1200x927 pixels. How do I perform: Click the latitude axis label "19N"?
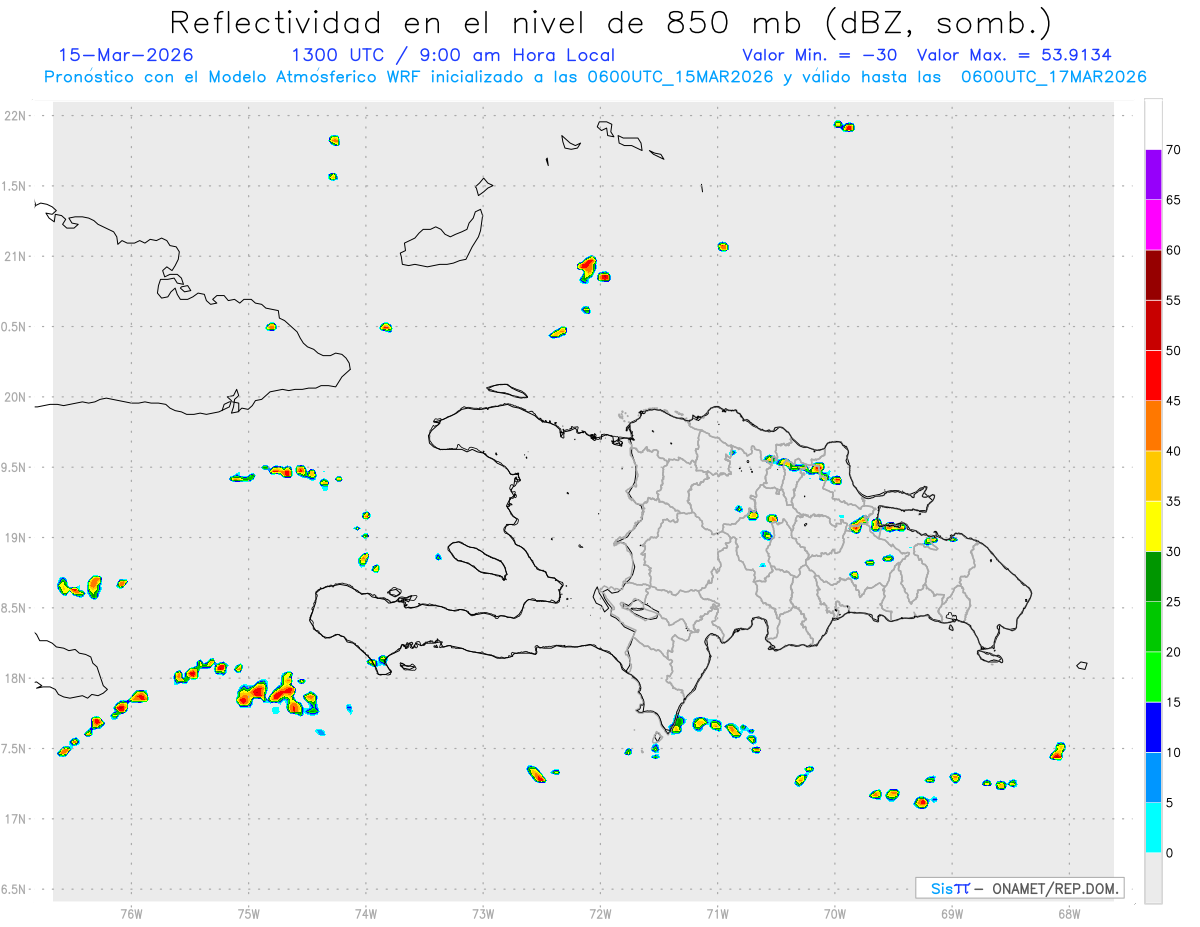pyautogui.click(x=17, y=538)
